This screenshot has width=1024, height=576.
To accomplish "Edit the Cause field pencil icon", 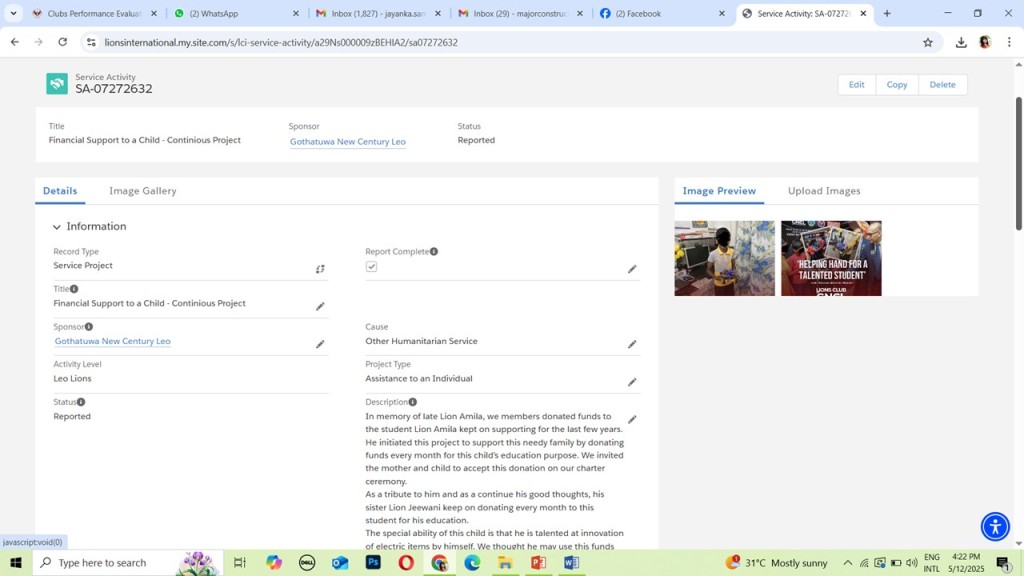I will tap(632, 344).
